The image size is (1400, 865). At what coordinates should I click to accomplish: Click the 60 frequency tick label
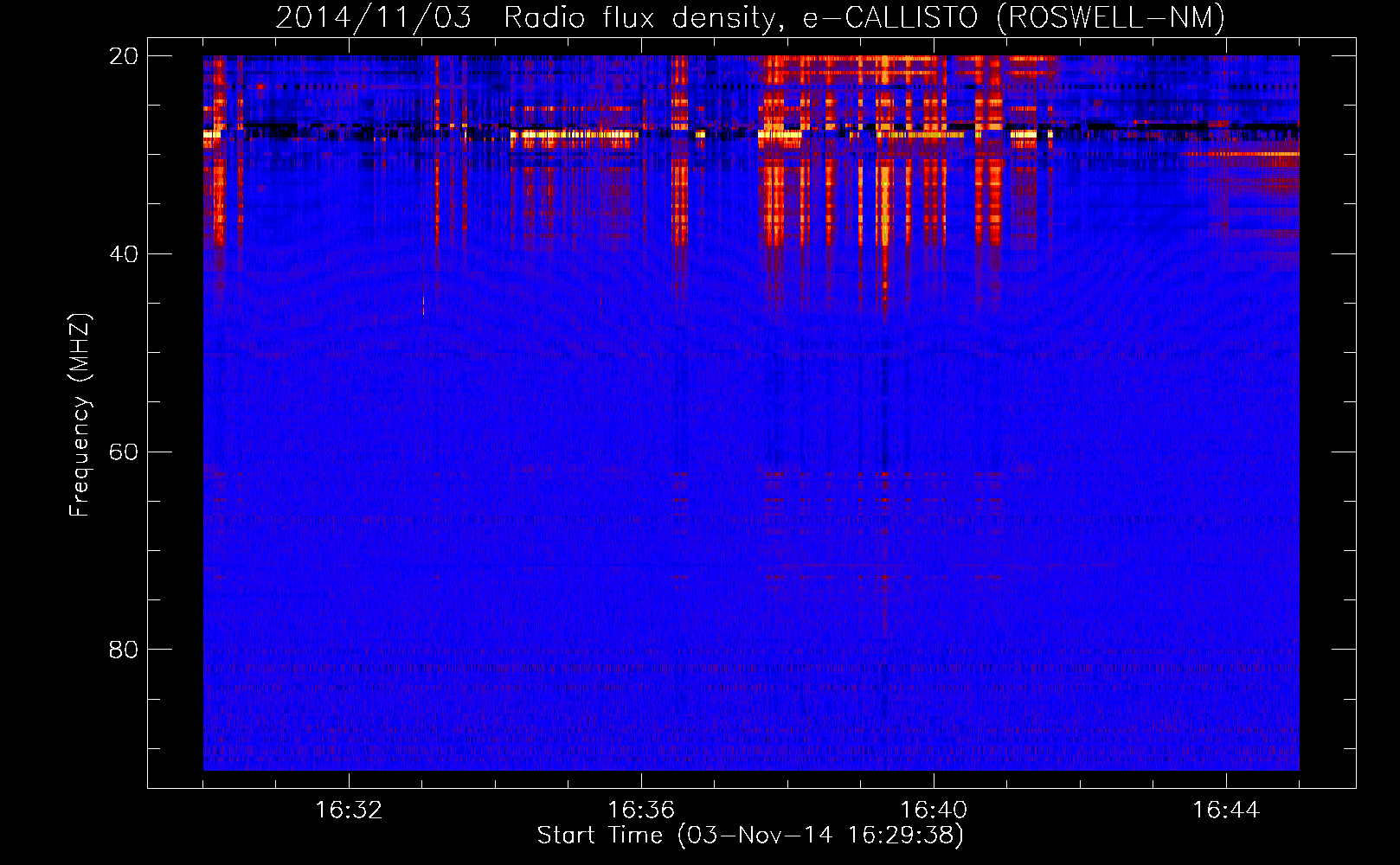pos(123,452)
